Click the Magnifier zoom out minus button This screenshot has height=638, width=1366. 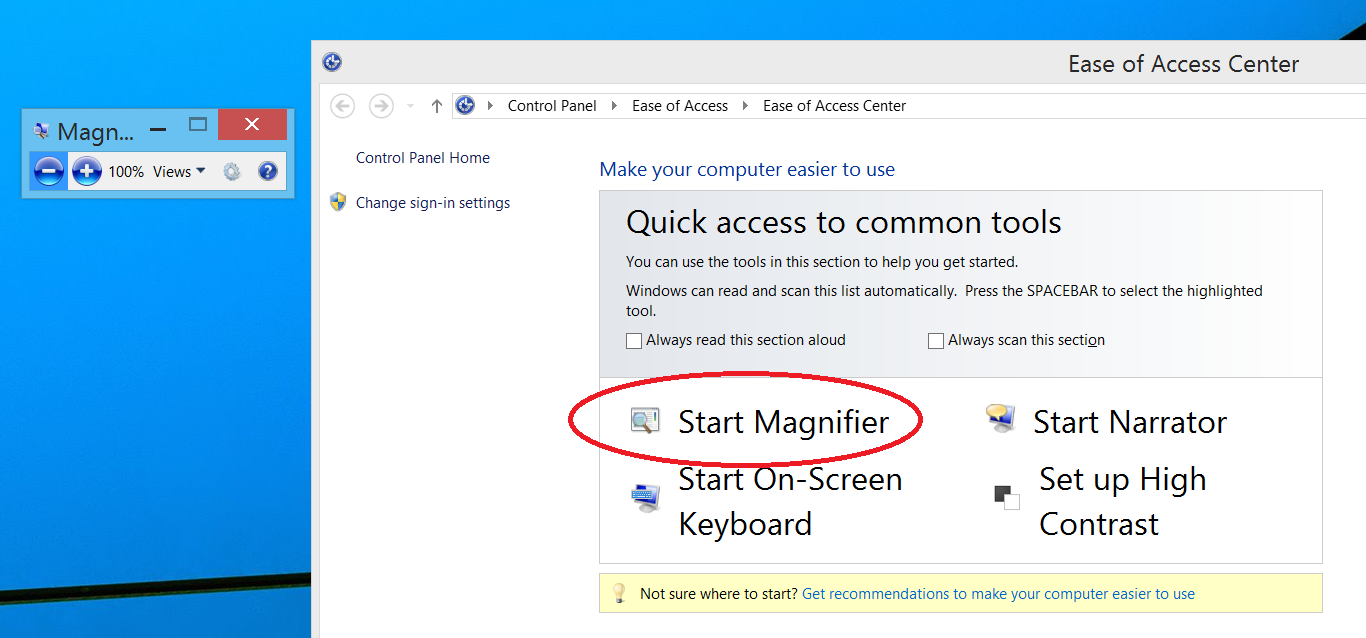point(48,171)
